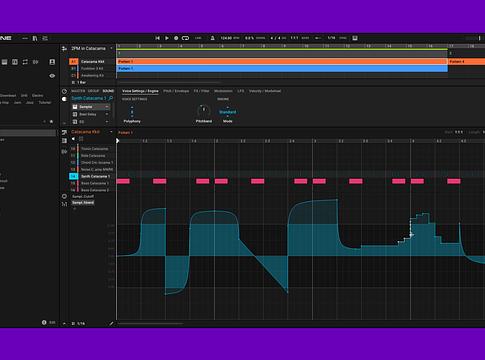Open the arranger view icon beside project name
Screen dimensions: 485x360
[64, 49]
